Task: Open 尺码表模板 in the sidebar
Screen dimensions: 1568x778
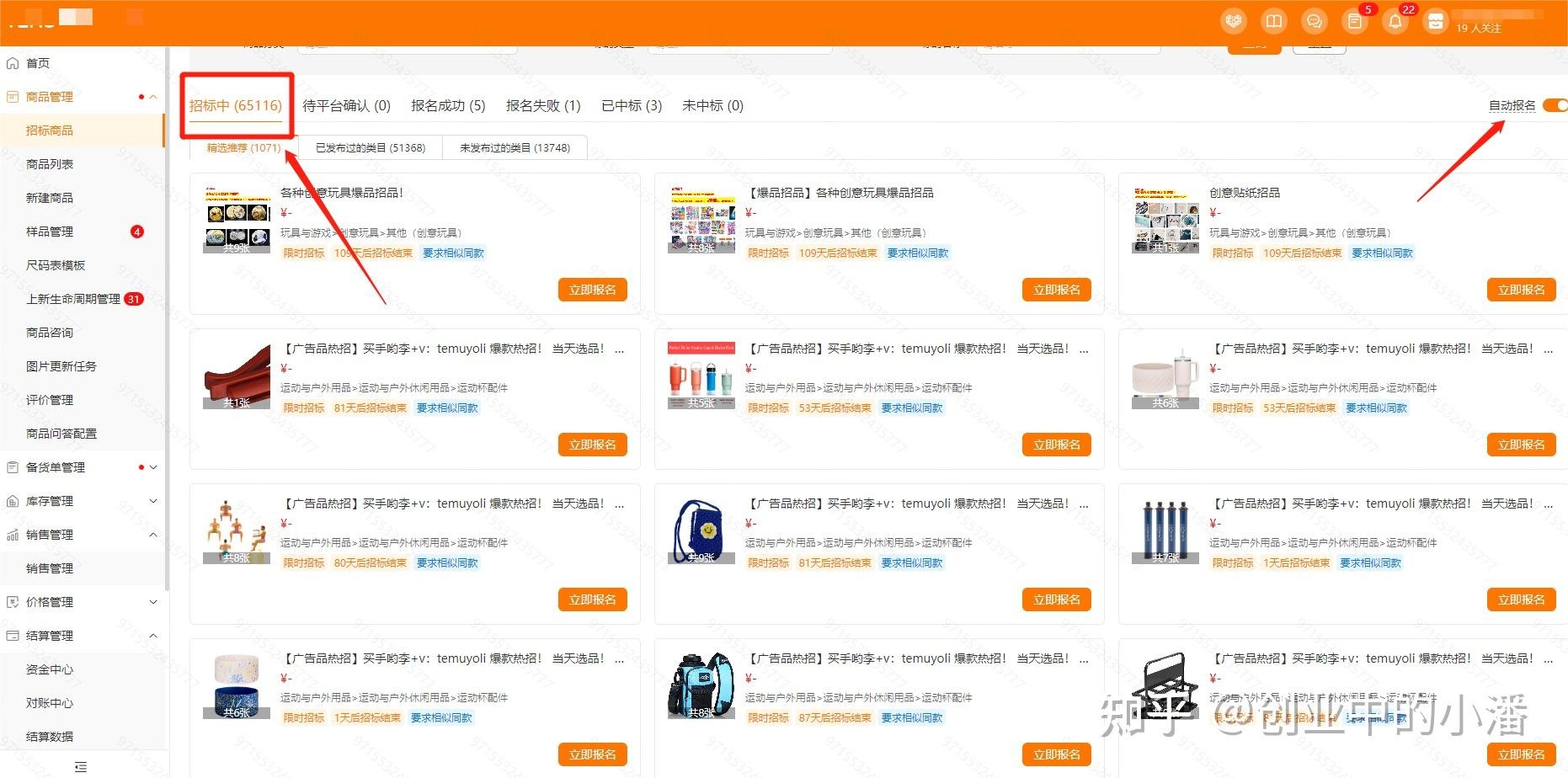Action: point(56,265)
